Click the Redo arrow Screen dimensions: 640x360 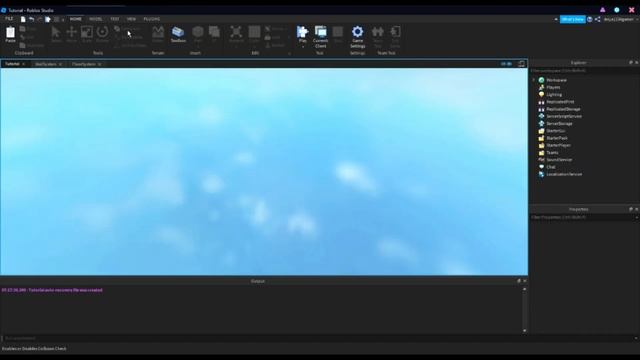click(40, 19)
